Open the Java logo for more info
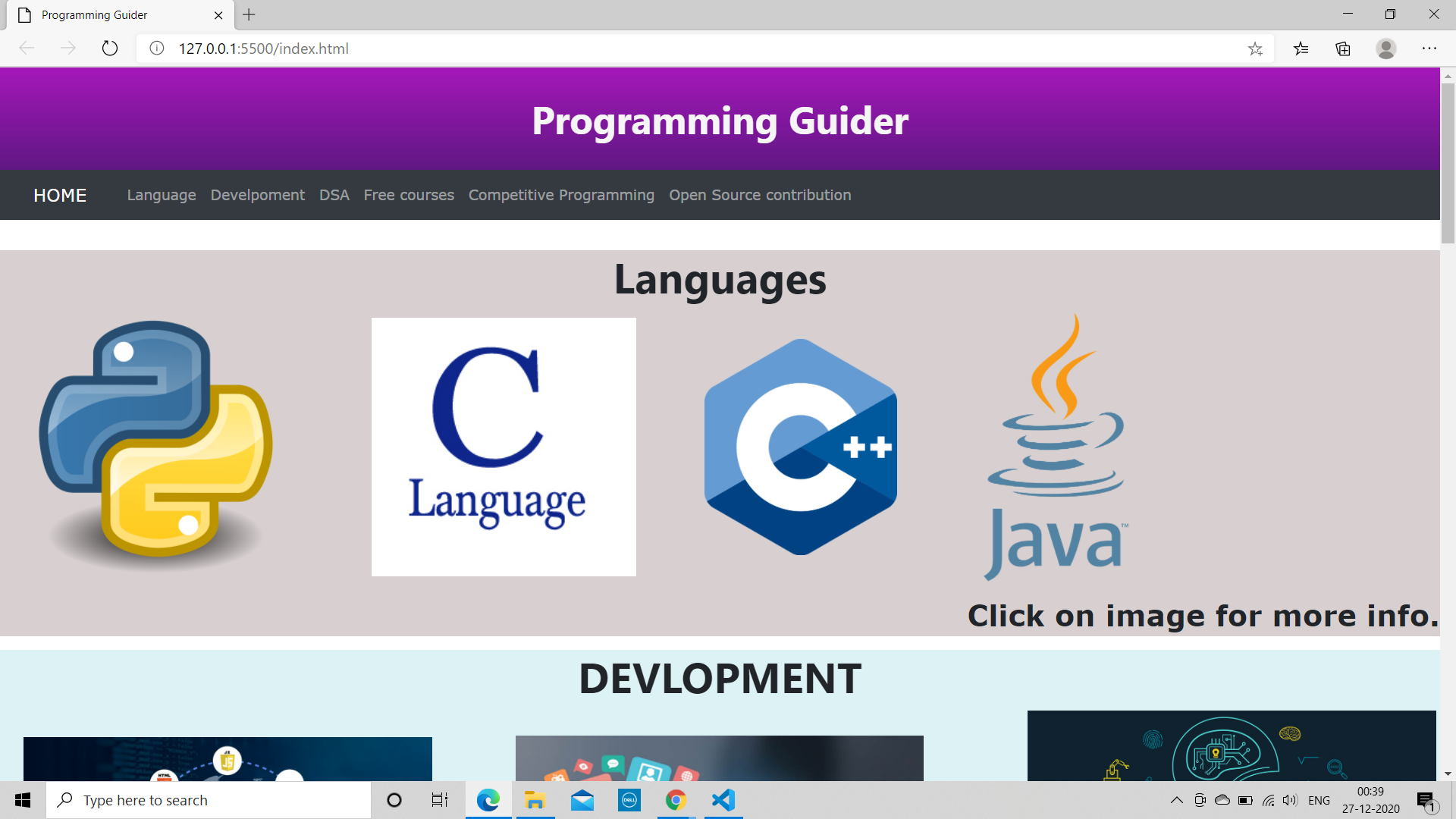This screenshot has height=819, width=1456. [1055, 447]
